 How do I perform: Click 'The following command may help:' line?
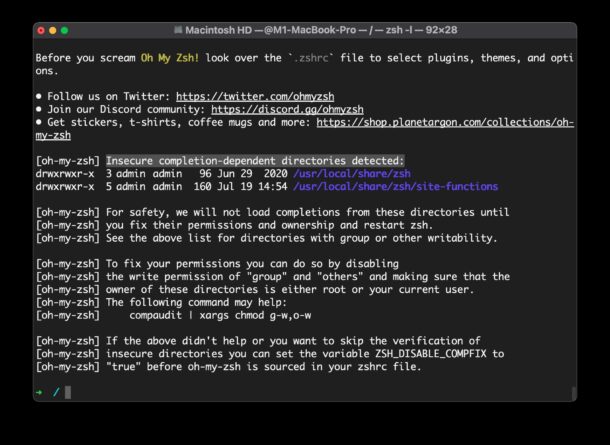coord(161,302)
